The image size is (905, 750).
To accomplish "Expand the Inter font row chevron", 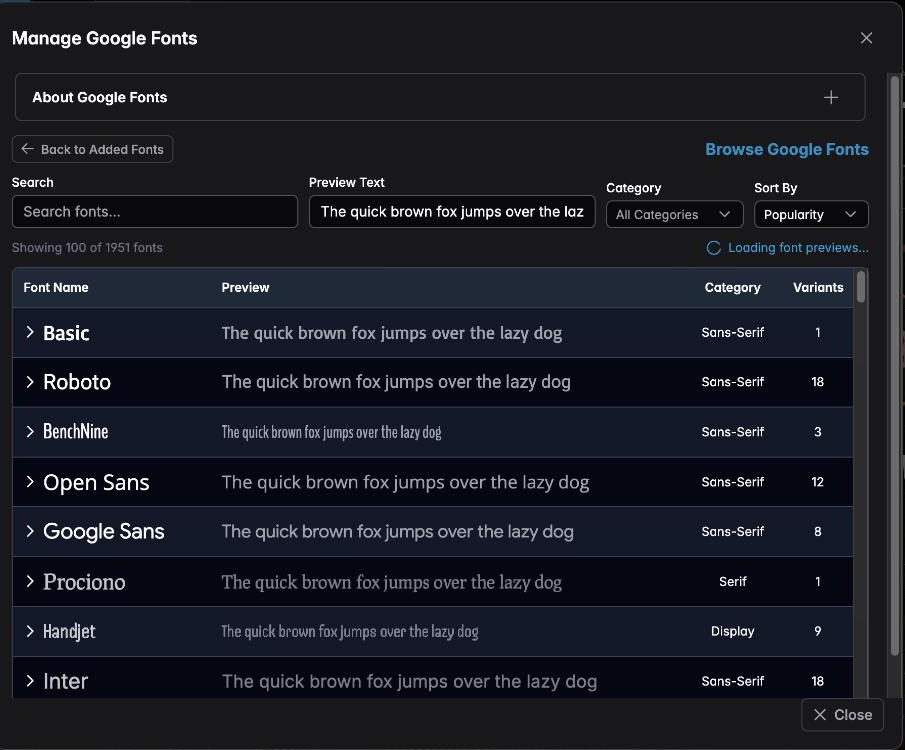I will pyautogui.click(x=30, y=681).
